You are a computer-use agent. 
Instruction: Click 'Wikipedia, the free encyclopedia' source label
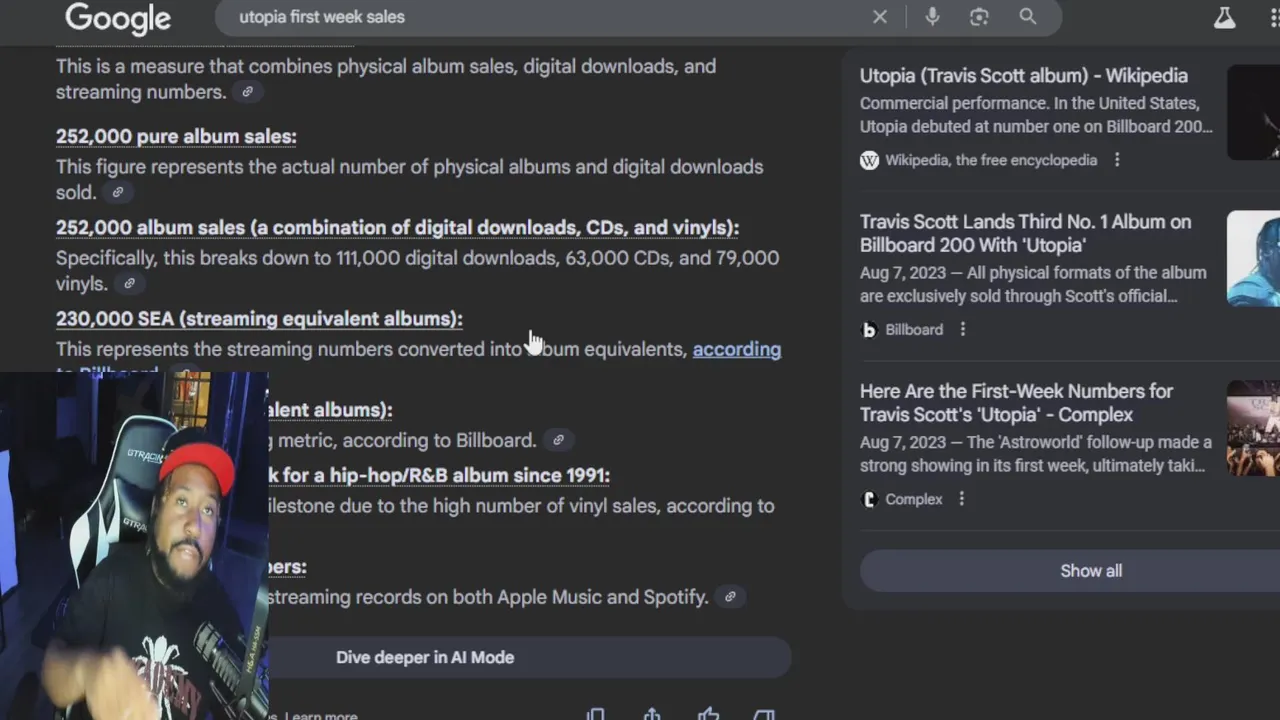tap(991, 160)
